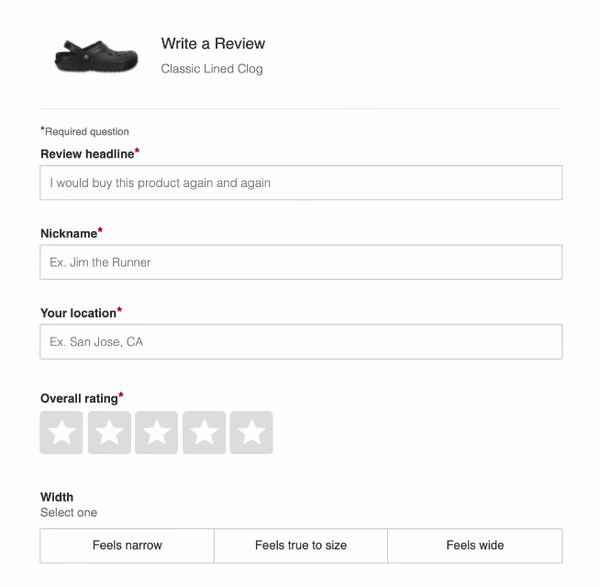Select the "Feels narrow" width option

(x=127, y=546)
